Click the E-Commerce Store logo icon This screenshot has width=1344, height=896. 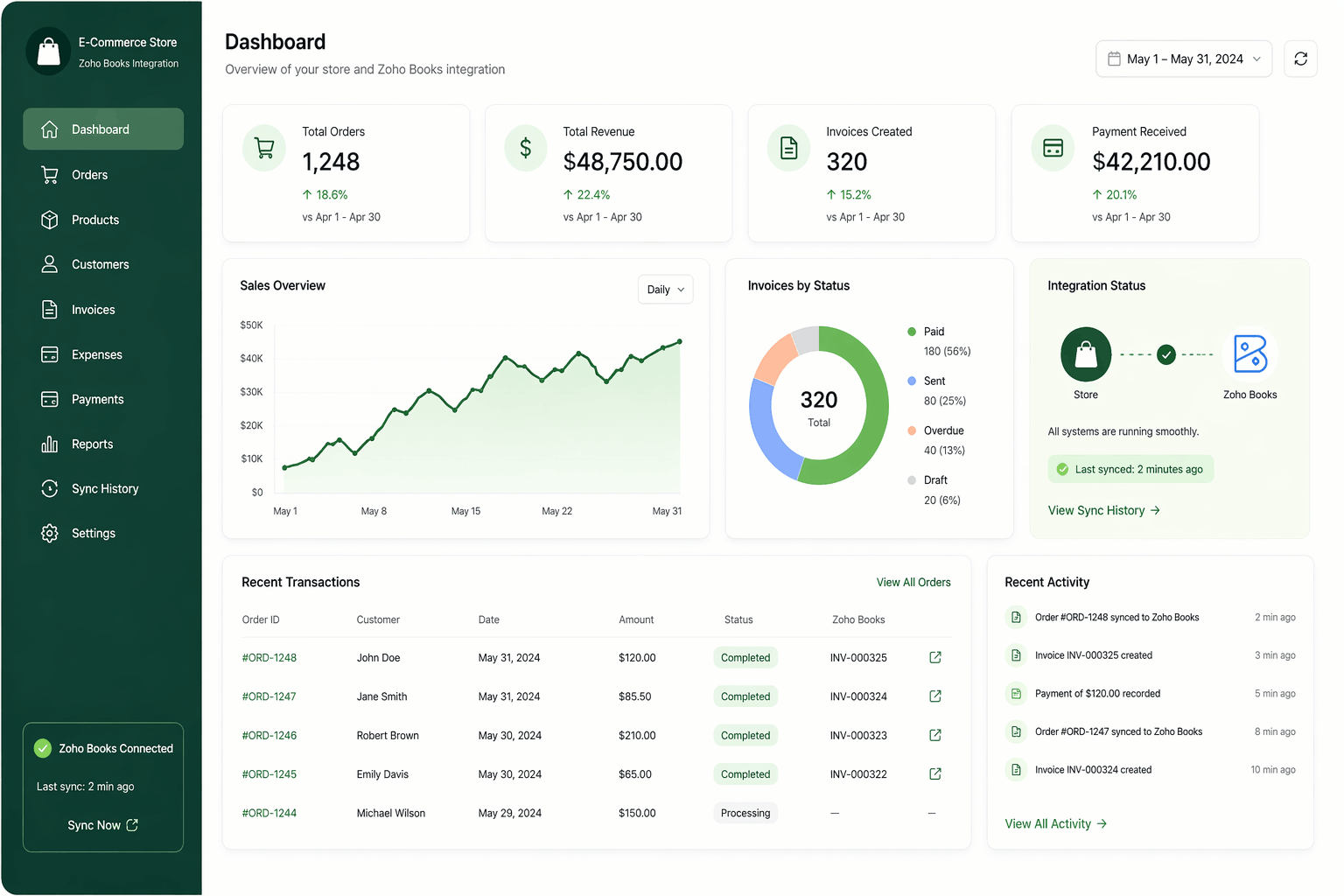(49, 52)
